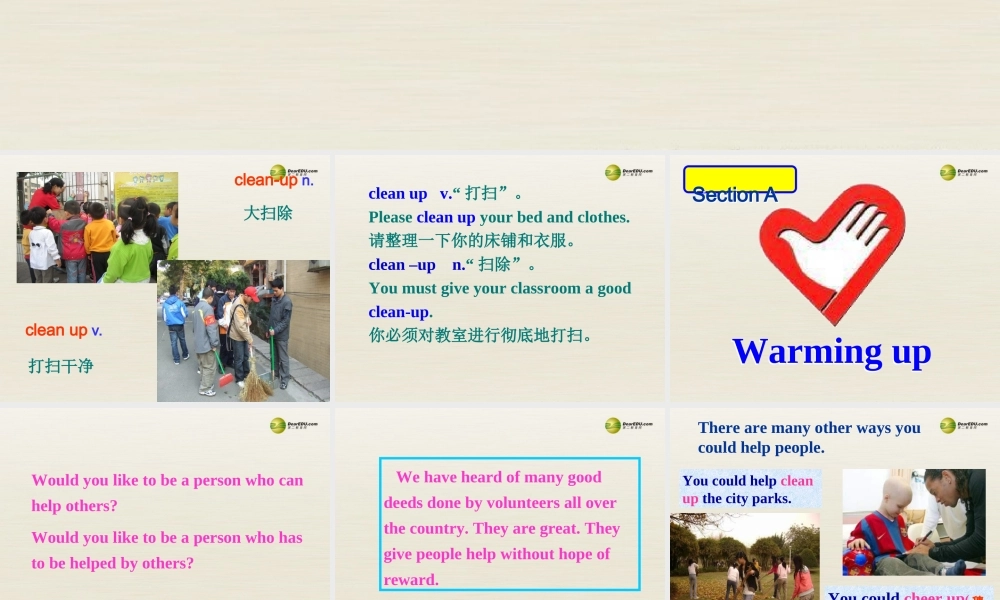Select the DearEDU icon above the volunteers text box

[x=615, y=424]
